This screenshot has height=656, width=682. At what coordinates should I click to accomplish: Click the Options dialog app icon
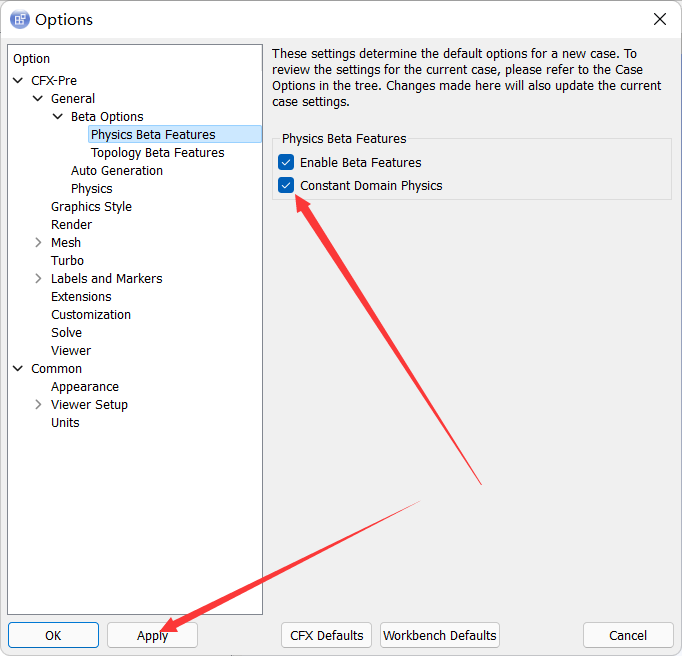click(20, 20)
